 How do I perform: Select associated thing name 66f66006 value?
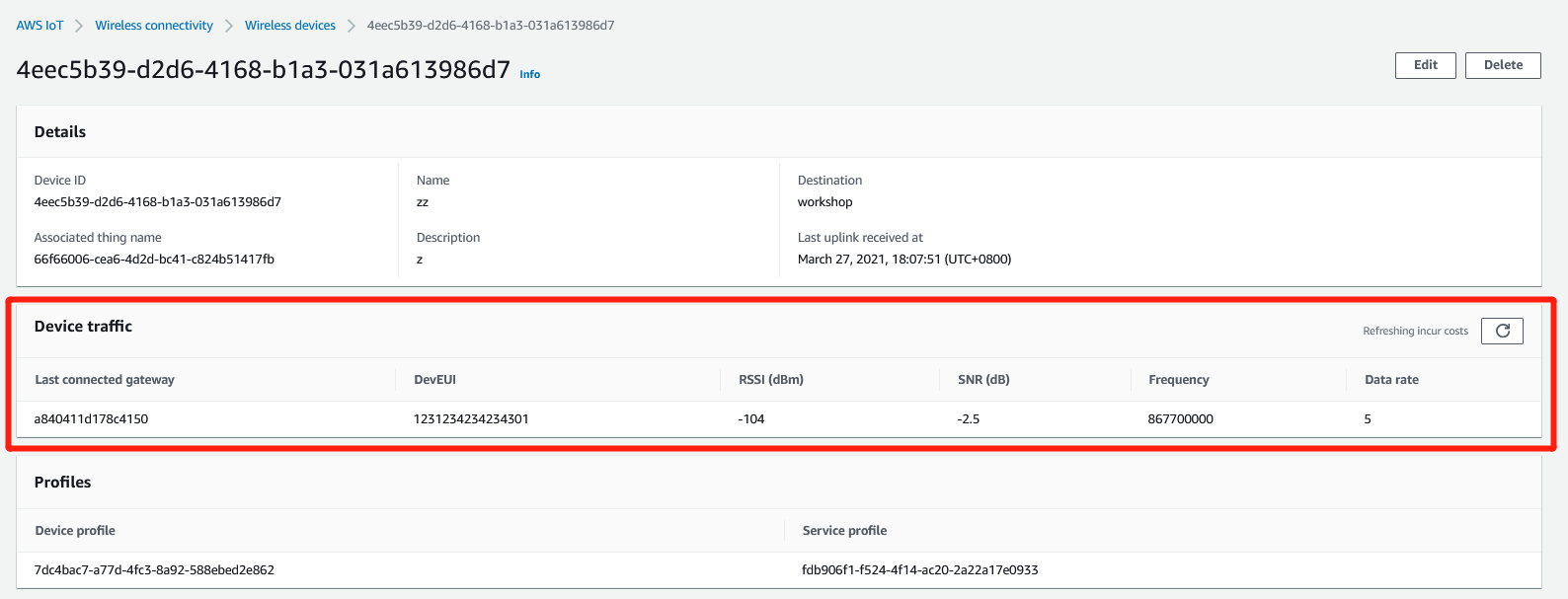pyautogui.click(x=154, y=260)
